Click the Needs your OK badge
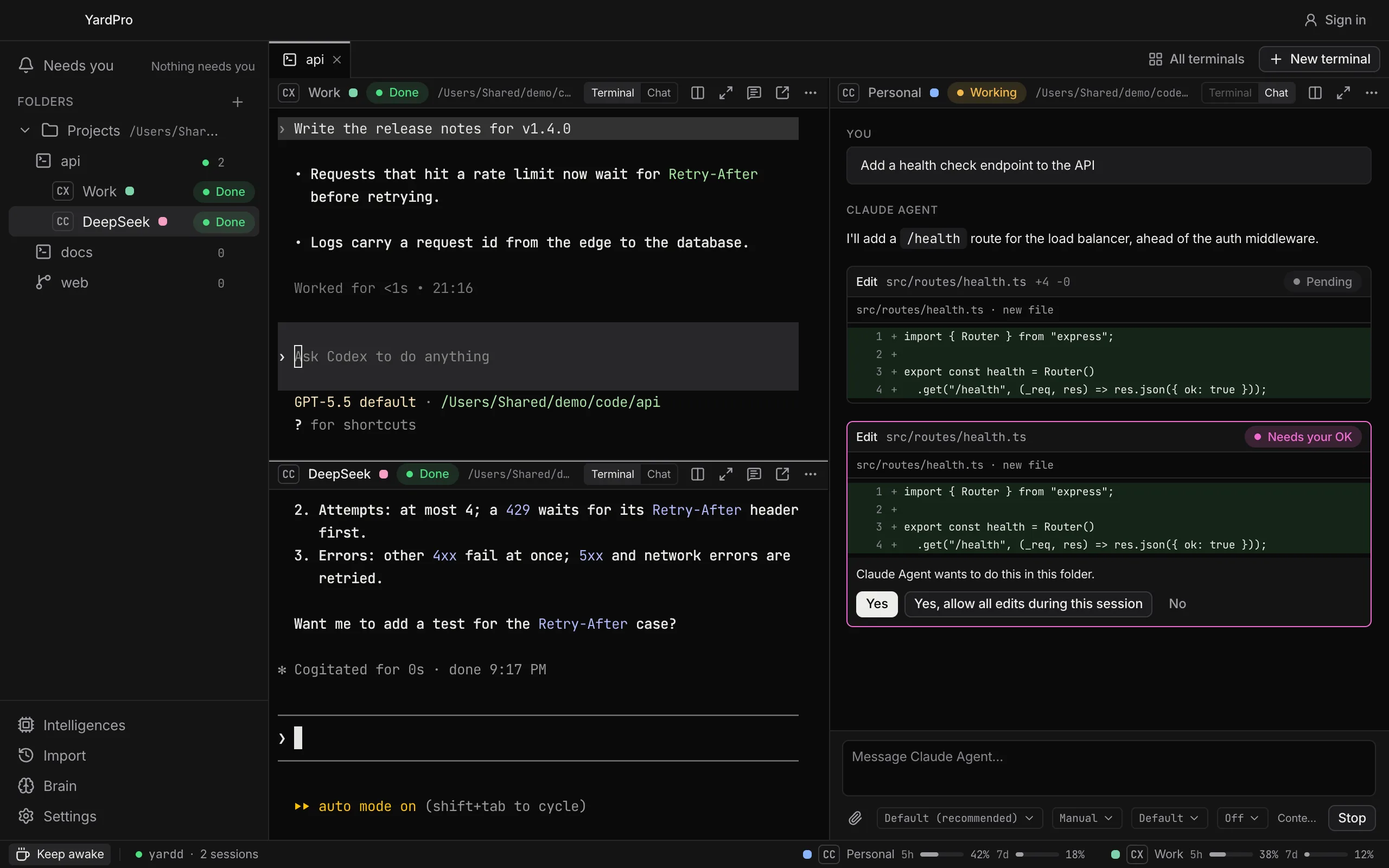 pos(1302,437)
